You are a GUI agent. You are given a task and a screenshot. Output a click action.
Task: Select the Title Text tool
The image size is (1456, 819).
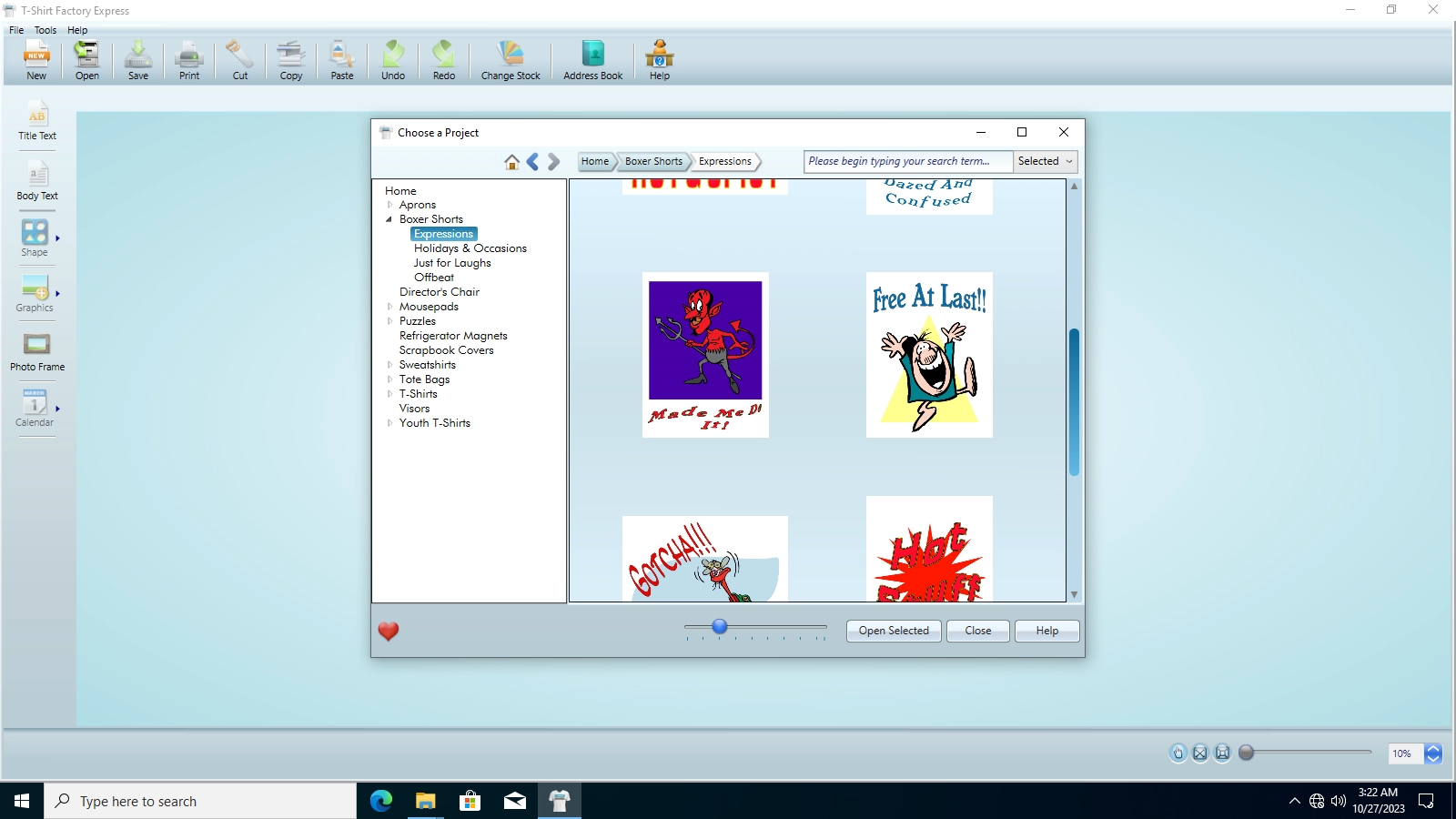pos(37,122)
